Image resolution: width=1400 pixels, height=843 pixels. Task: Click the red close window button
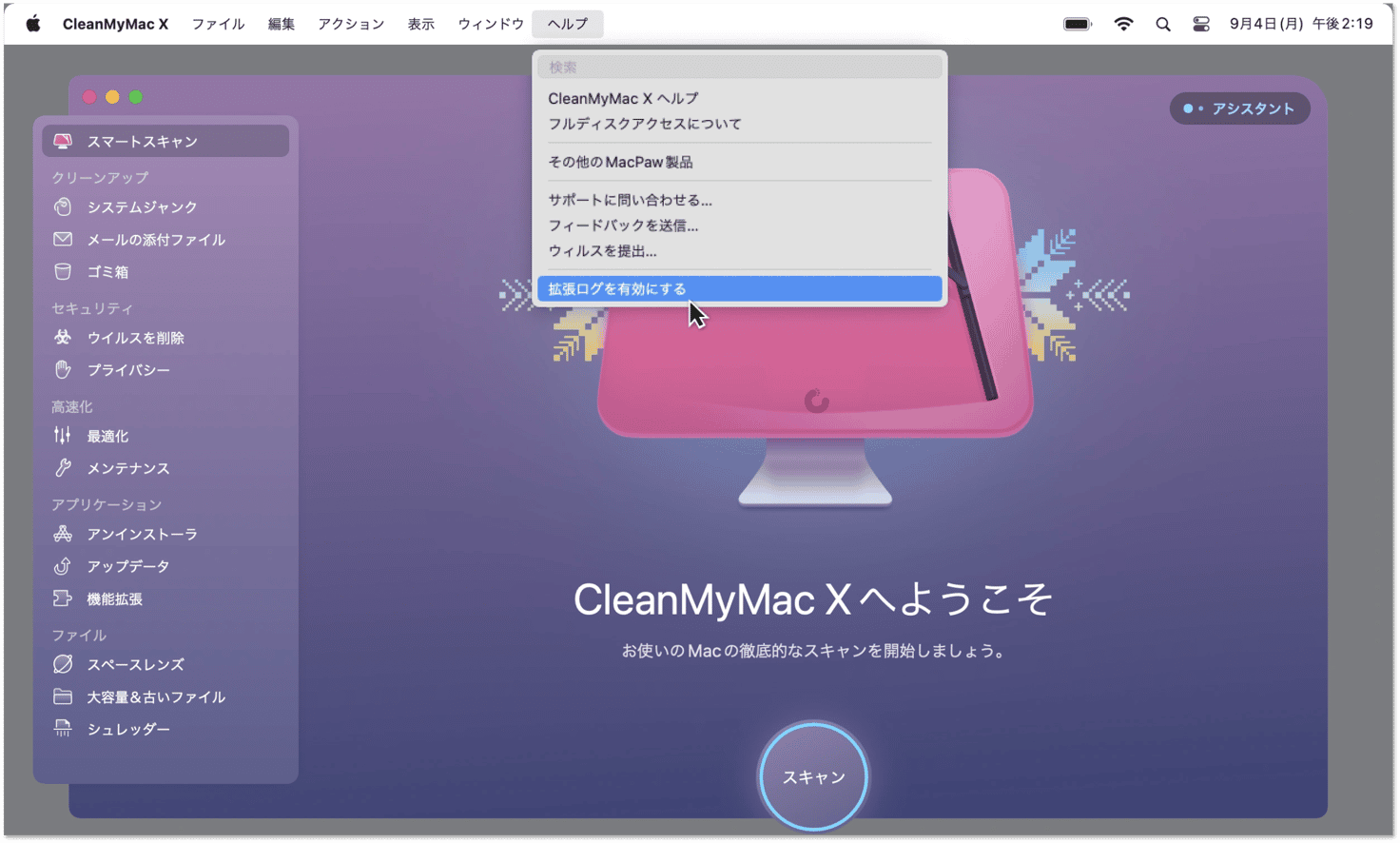[x=89, y=97]
